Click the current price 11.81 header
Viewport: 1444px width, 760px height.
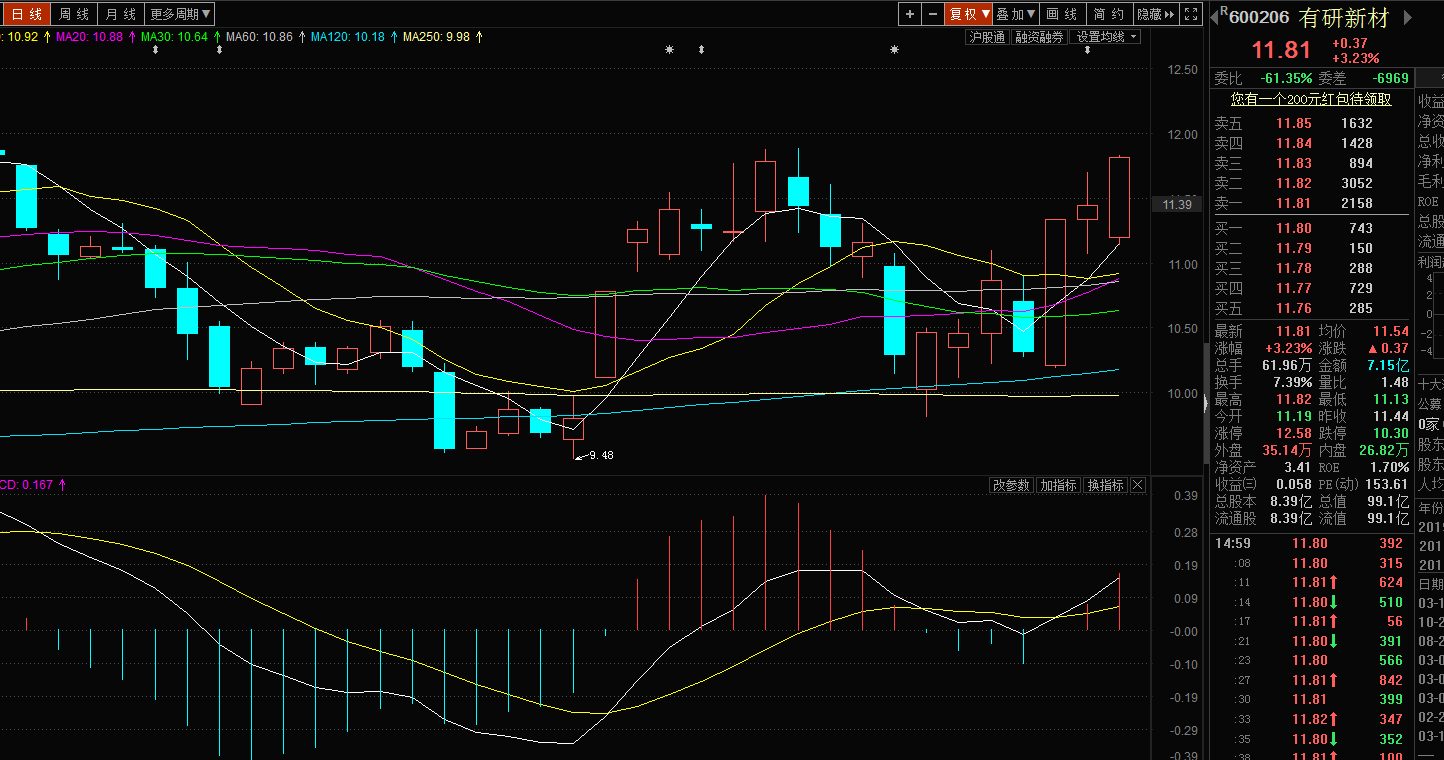[1281, 50]
